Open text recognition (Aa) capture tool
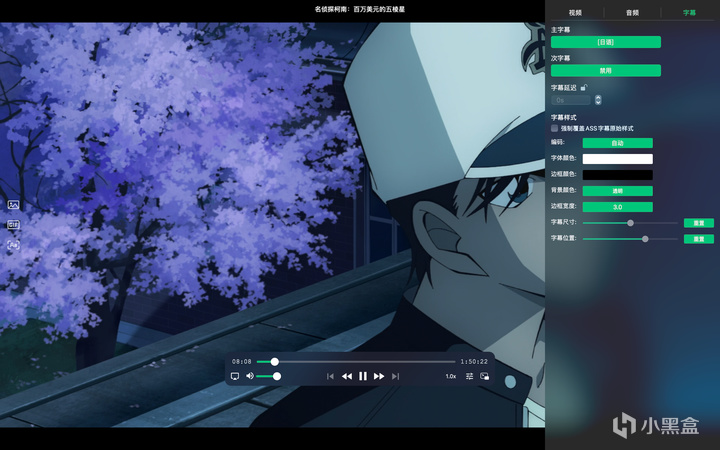 [x=13, y=245]
